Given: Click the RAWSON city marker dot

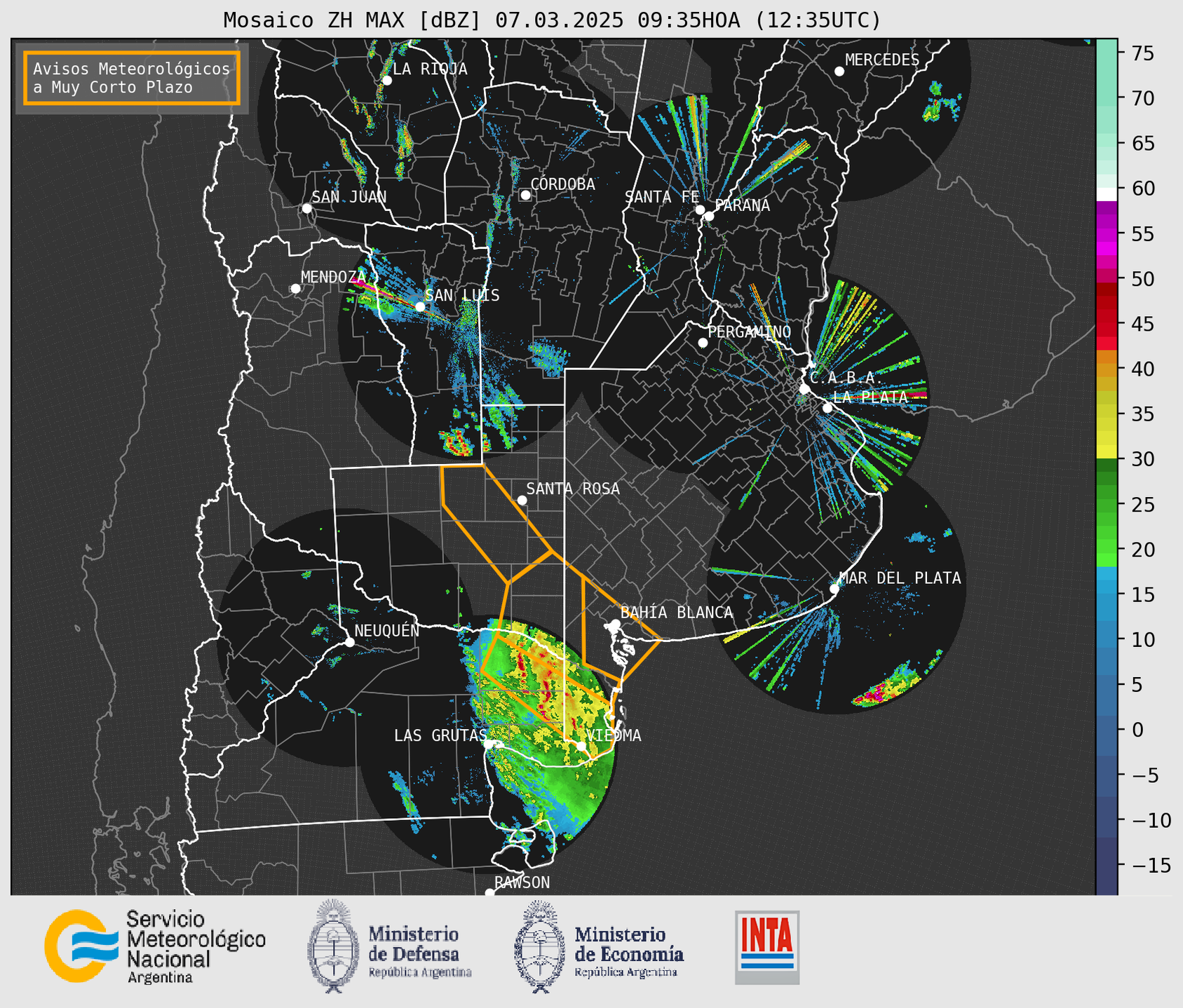Looking at the screenshot, I should click(489, 893).
